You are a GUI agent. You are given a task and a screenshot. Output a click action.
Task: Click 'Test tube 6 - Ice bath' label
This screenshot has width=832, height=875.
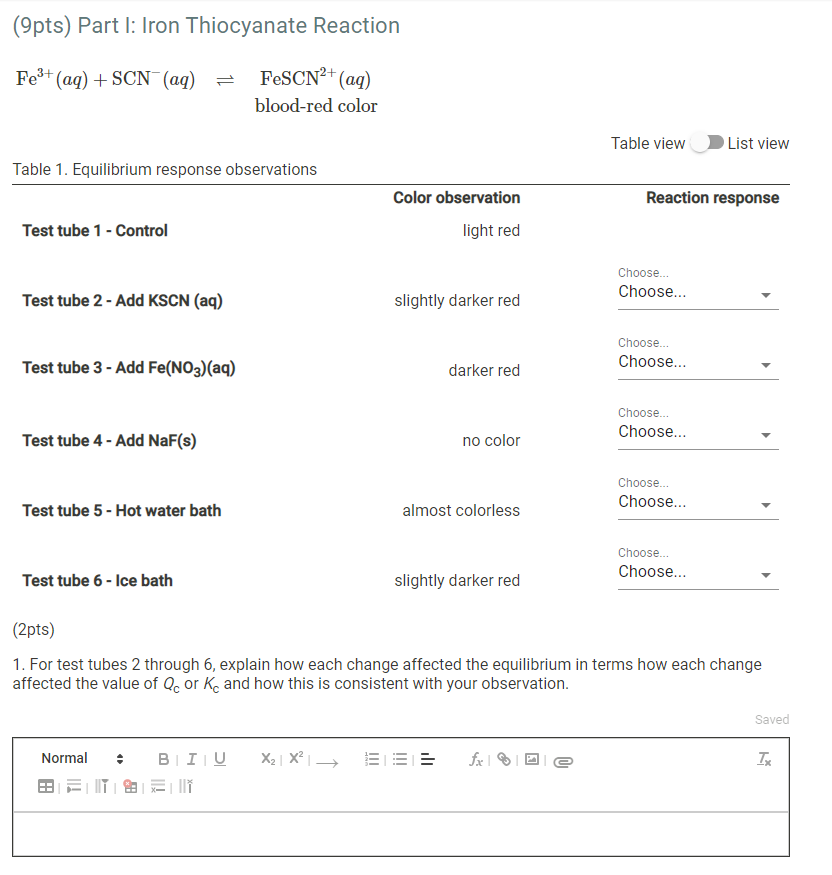click(97, 581)
